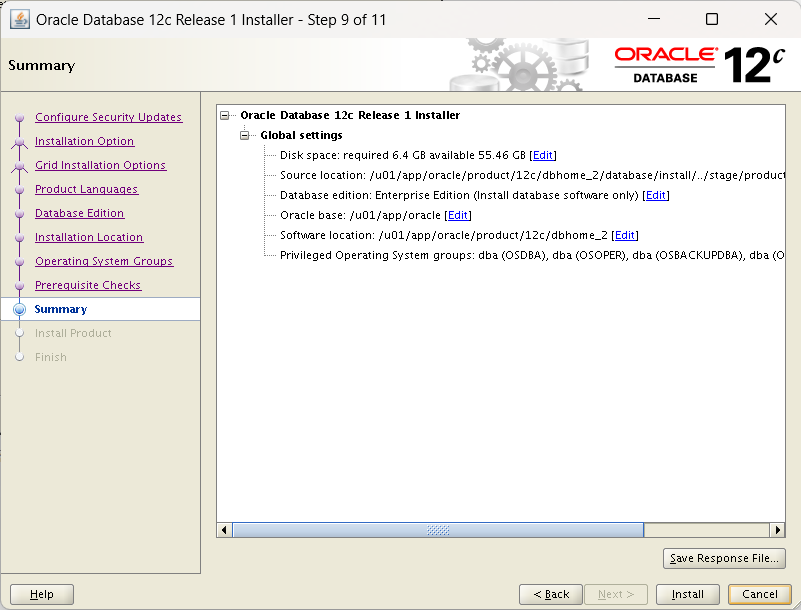801x610 pixels.
Task: Open Operating System Groups step
Action: pos(104,261)
